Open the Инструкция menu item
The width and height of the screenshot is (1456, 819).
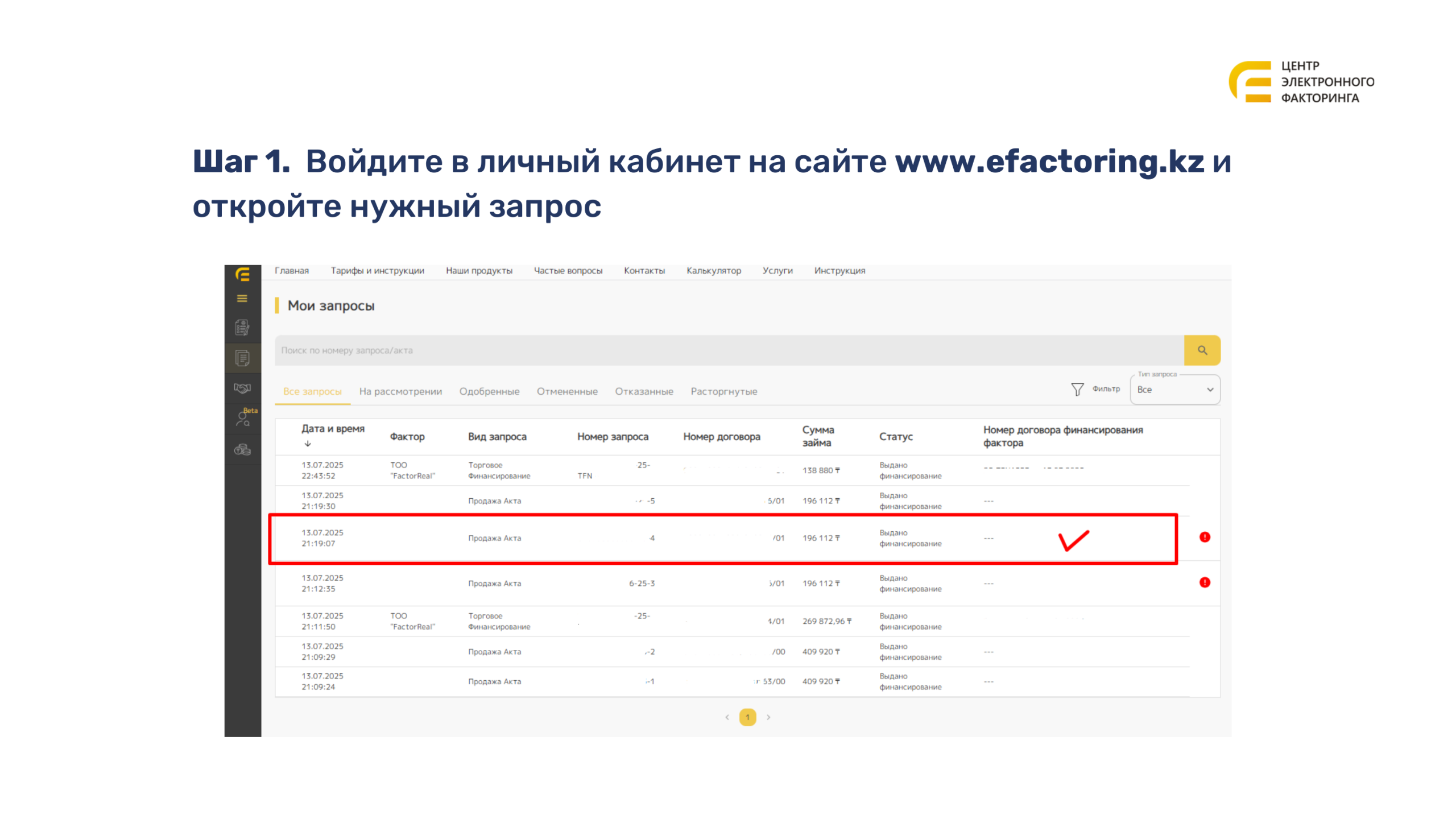coord(839,271)
